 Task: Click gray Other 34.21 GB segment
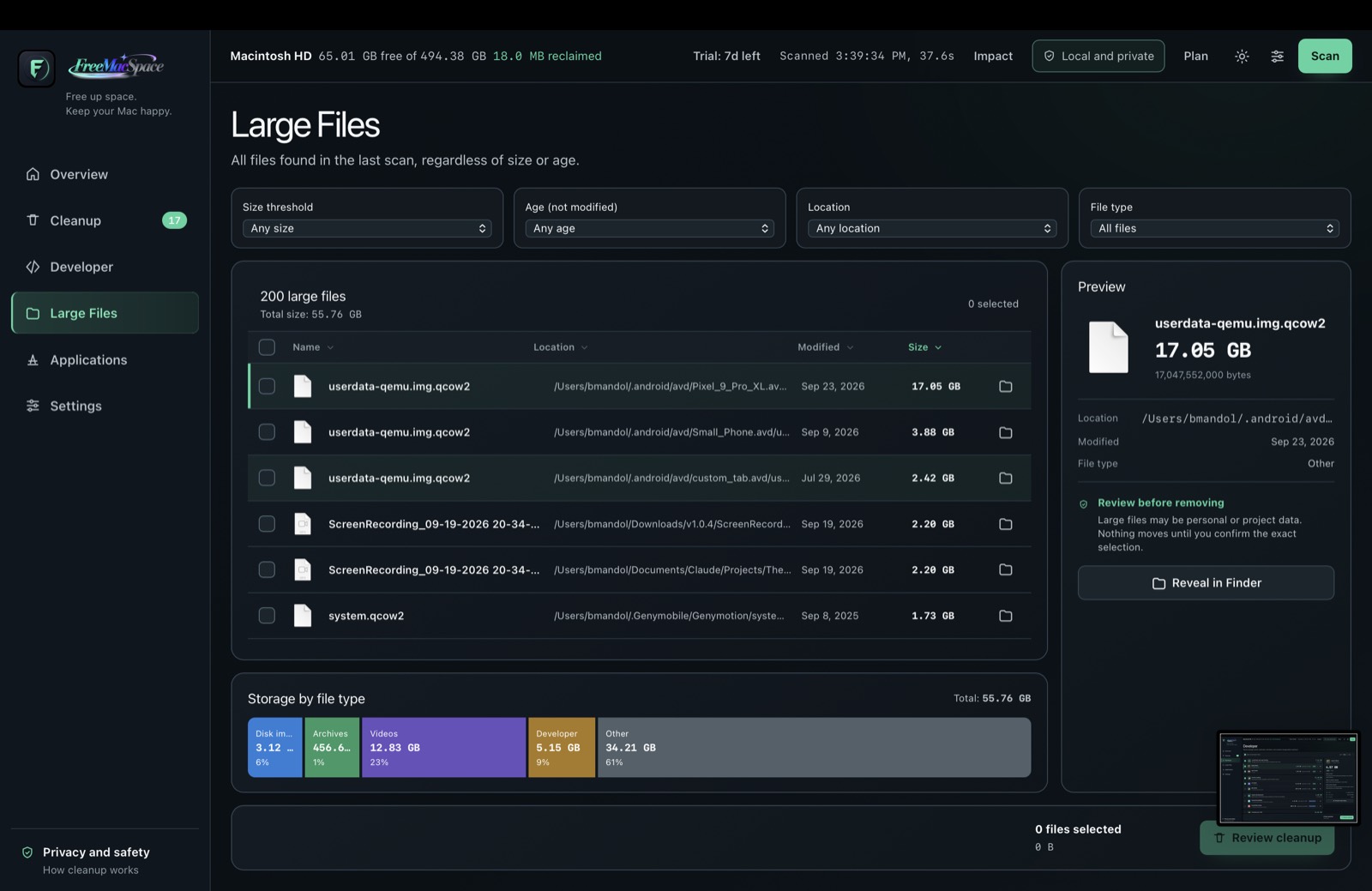pyautogui.click(x=814, y=748)
